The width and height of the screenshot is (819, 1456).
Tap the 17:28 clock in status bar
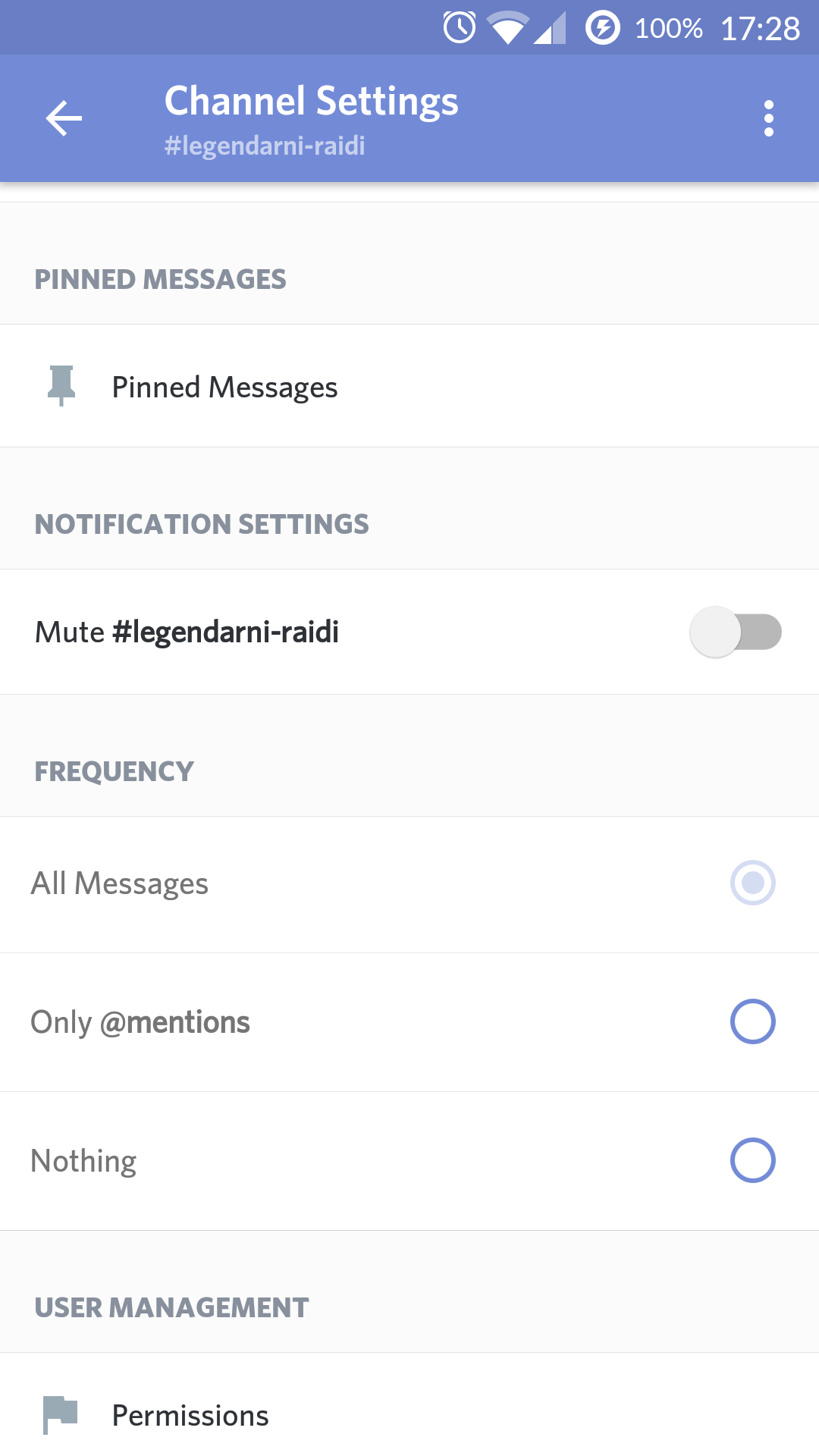point(760,29)
